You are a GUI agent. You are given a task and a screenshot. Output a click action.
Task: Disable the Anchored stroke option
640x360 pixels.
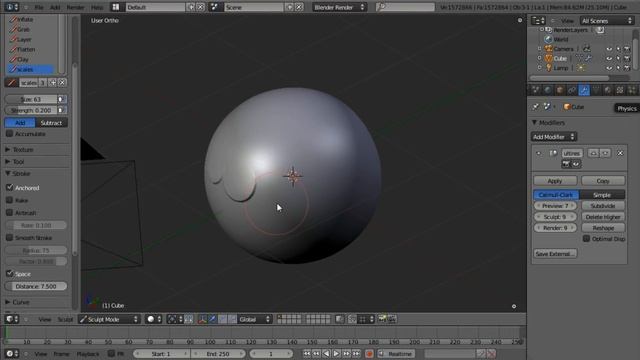click(x=9, y=187)
